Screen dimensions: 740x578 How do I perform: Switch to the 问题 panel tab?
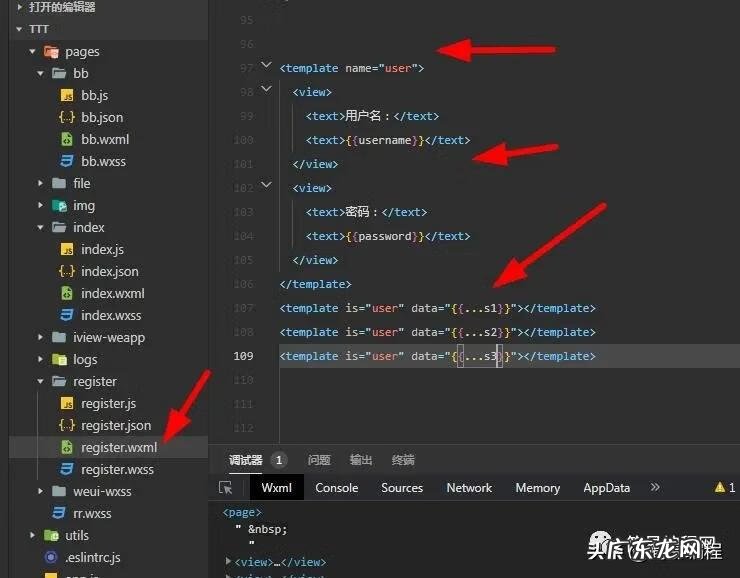point(319,460)
